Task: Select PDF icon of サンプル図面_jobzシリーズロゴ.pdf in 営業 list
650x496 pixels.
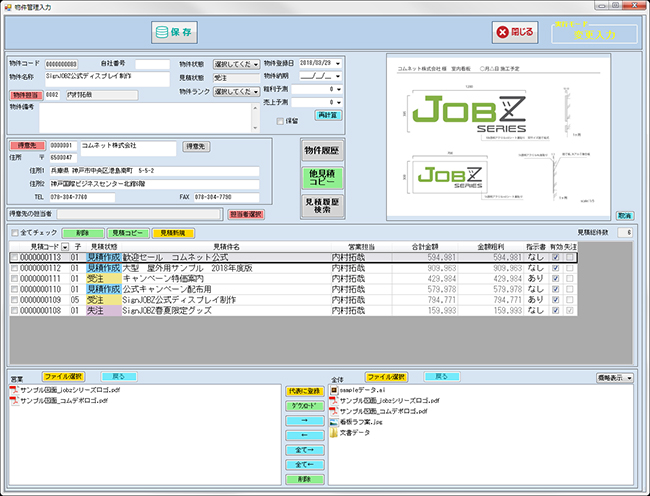Action: 15,390
